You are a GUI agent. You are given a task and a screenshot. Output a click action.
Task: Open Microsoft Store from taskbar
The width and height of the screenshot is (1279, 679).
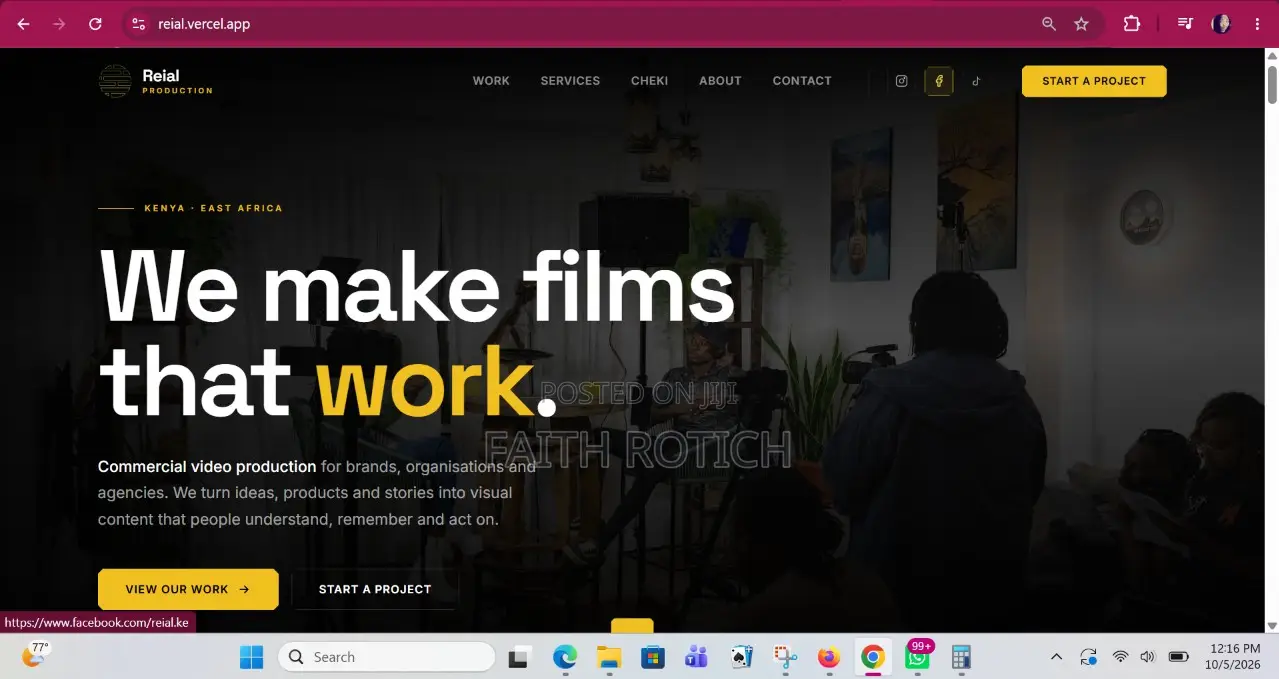click(x=653, y=657)
